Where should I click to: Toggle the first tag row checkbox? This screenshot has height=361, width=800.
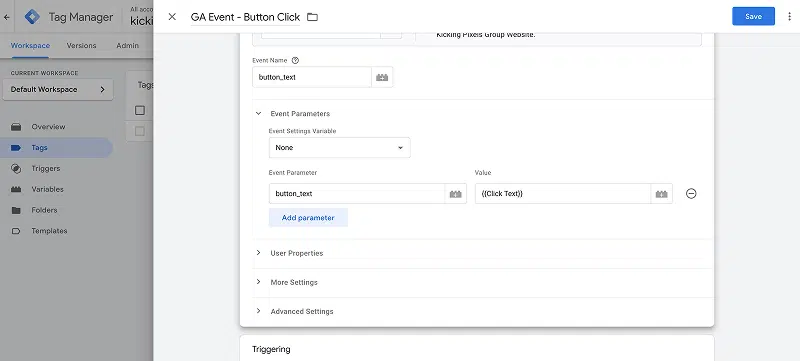(x=140, y=132)
